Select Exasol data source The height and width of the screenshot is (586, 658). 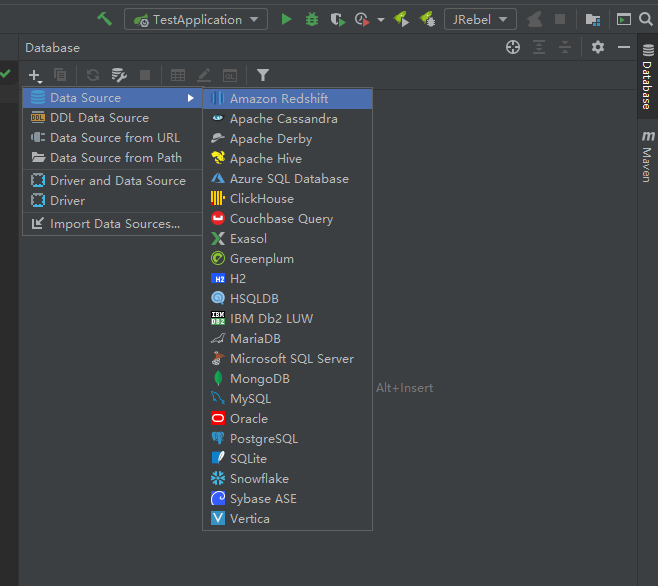point(287,239)
